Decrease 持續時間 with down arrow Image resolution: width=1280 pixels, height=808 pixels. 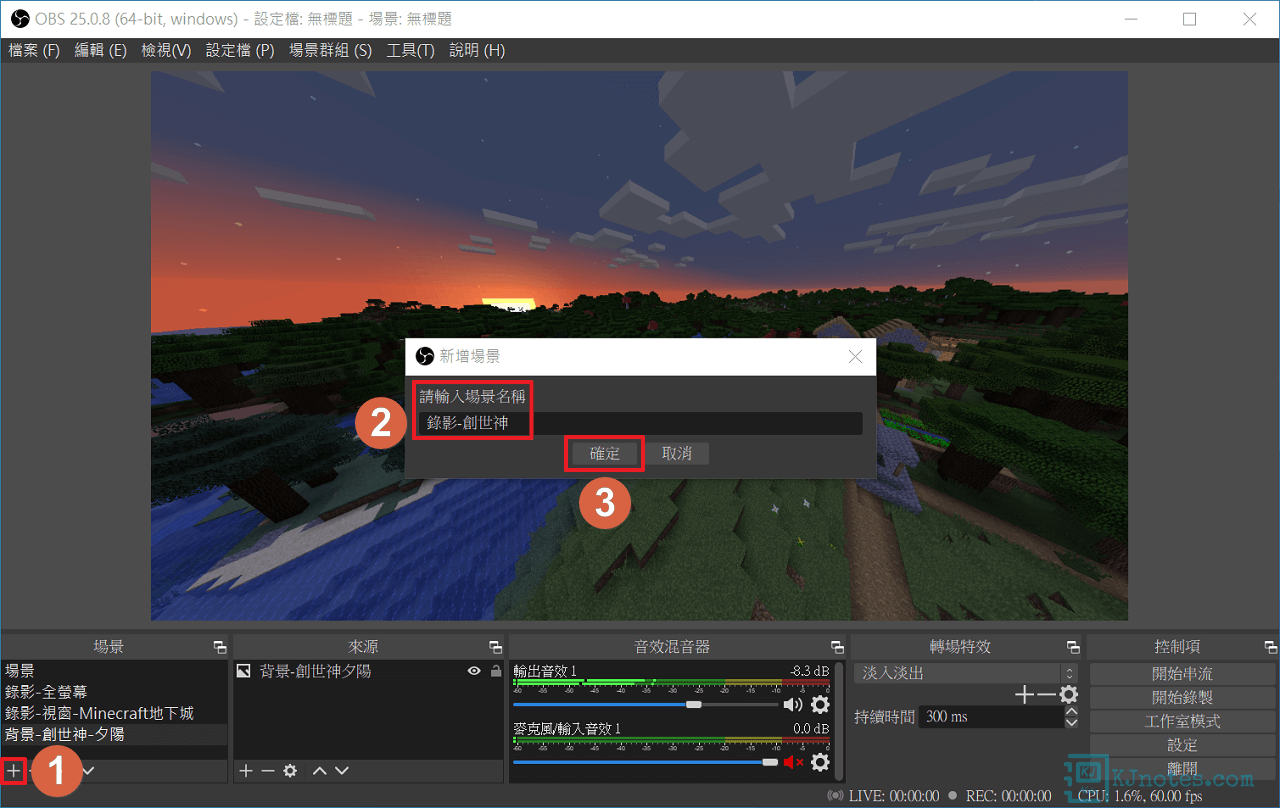point(1071,722)
